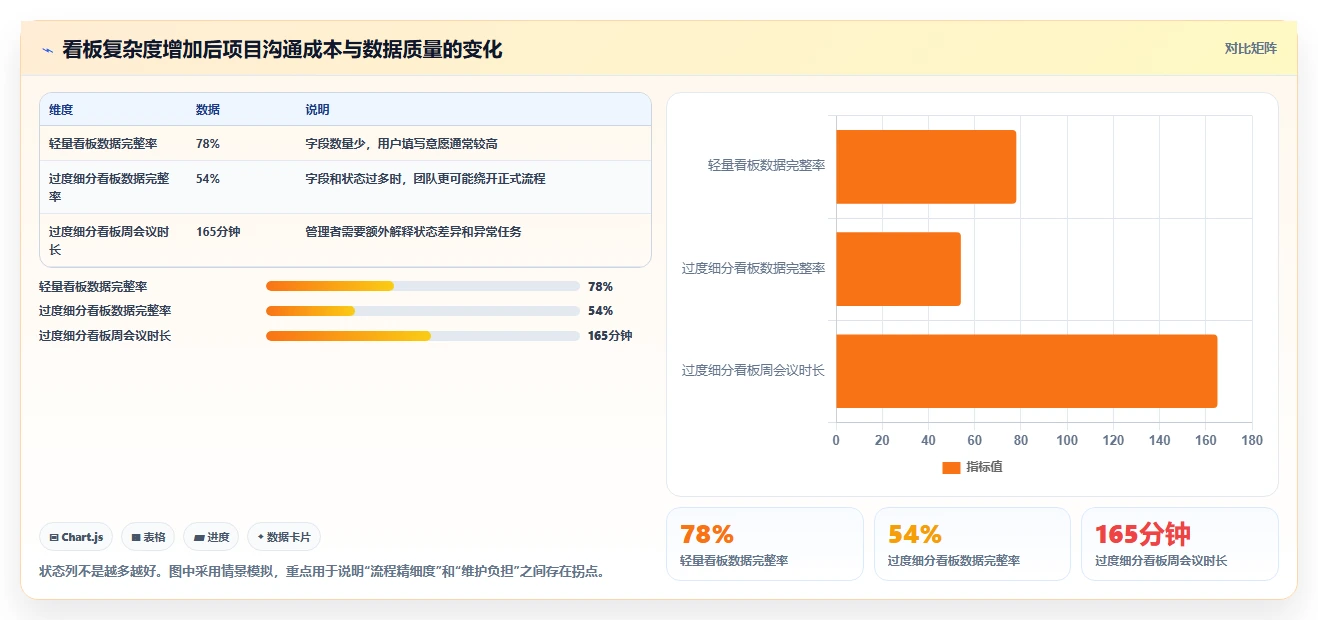Screen dimensions: 1318x620
Task: Open the 165分钟 data card
Action: click(1179, 544)
